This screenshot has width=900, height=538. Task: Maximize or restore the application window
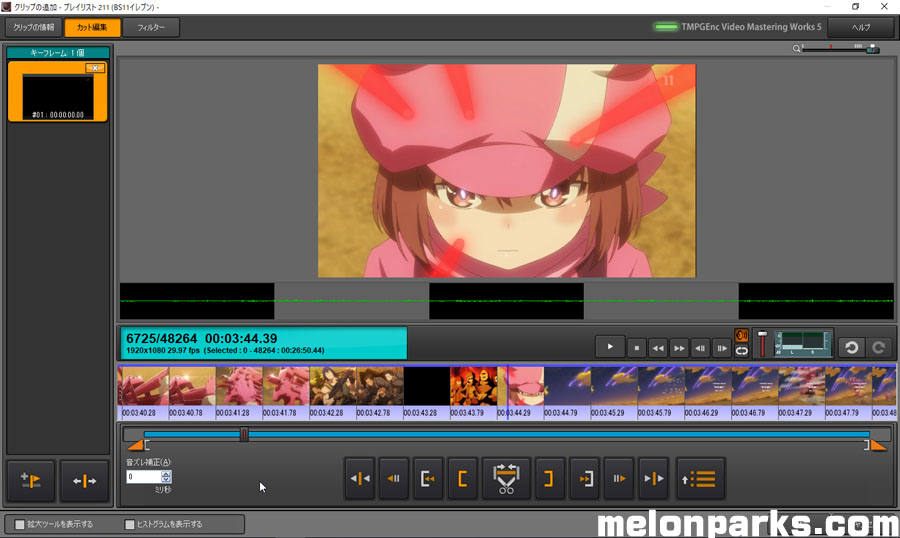coord(855,6)
